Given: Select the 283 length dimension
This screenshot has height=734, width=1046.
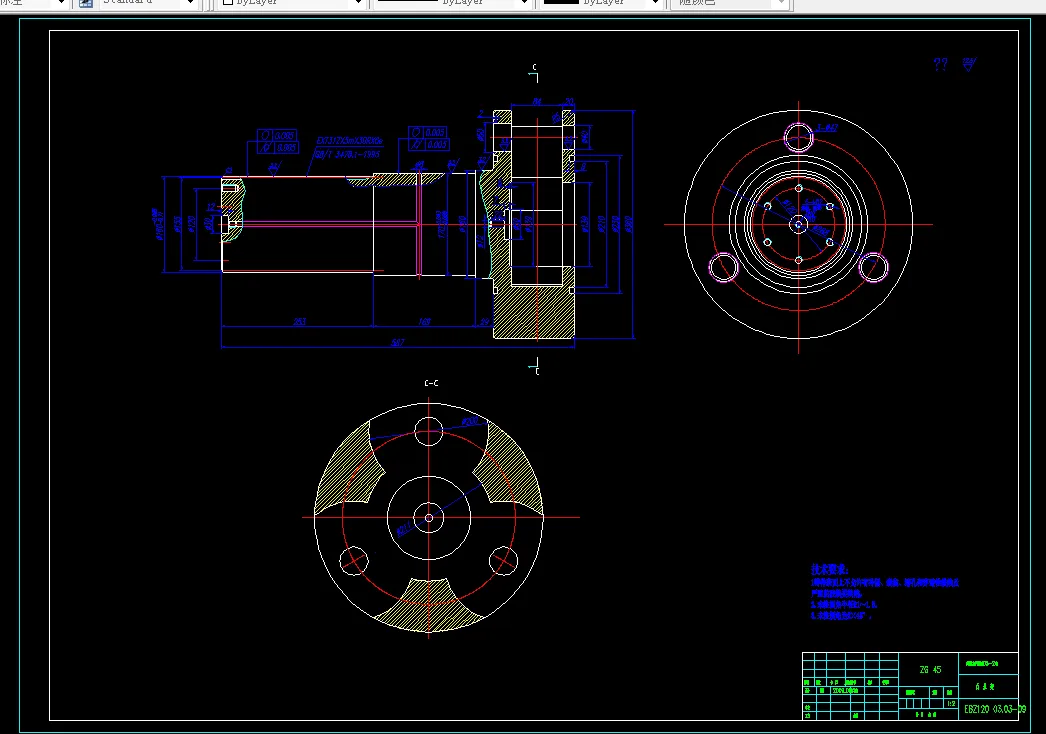Looking at the screenshot, I should [299, 321].
